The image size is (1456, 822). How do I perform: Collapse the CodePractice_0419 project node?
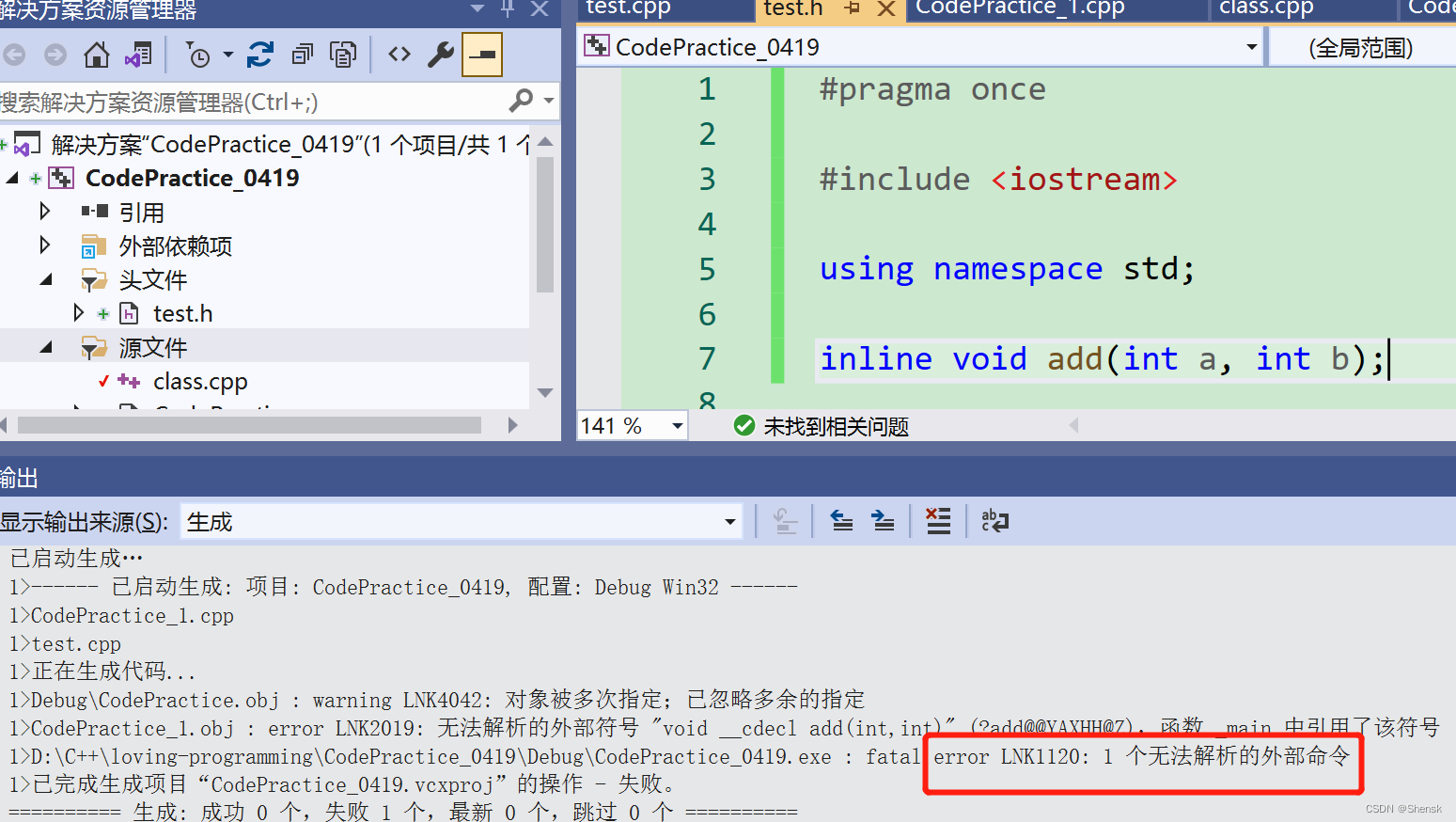point(12,178)
